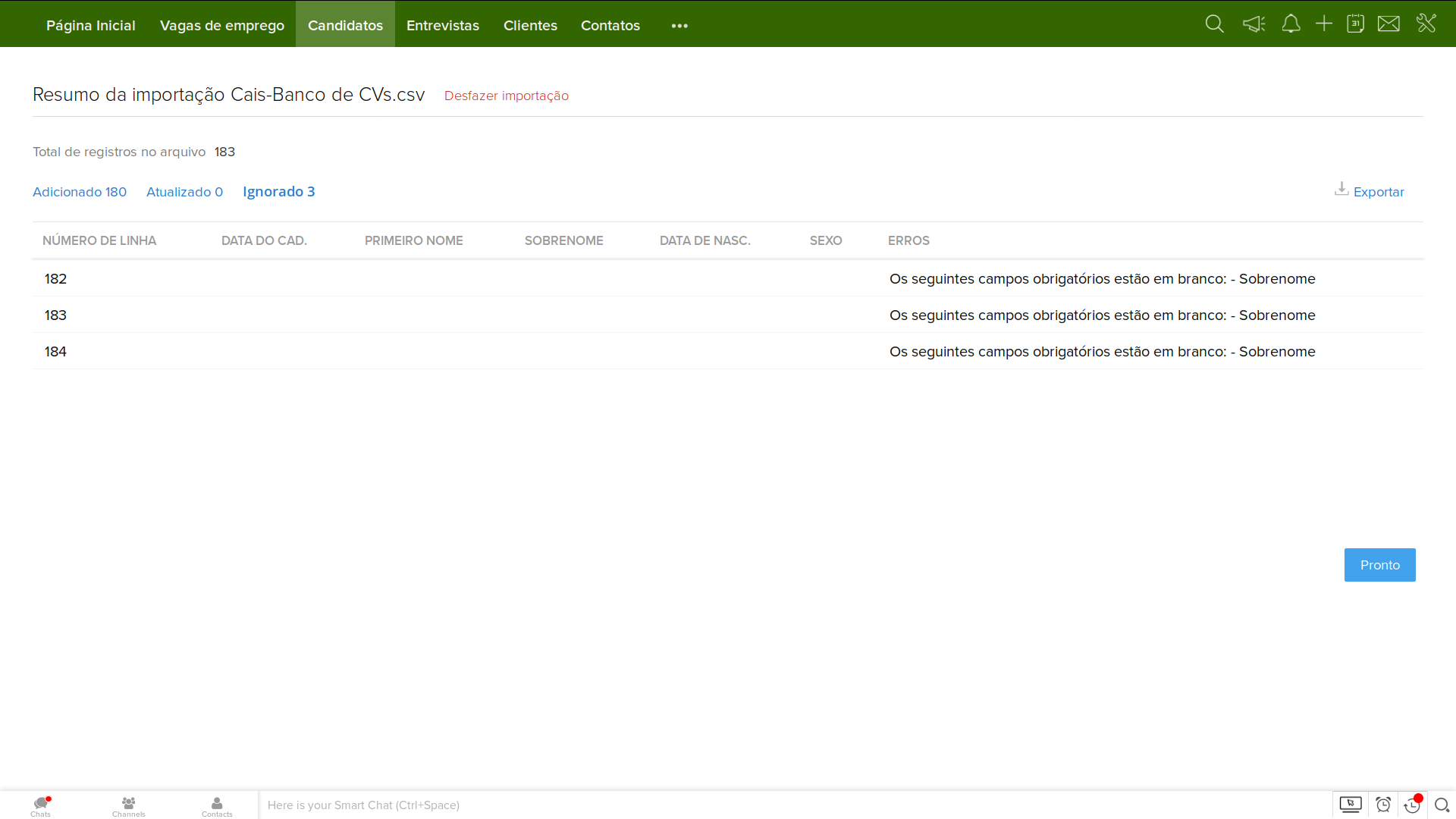Show Atualizado 0 records
Screen dimensions: 1456x819
tap(184, 192)
